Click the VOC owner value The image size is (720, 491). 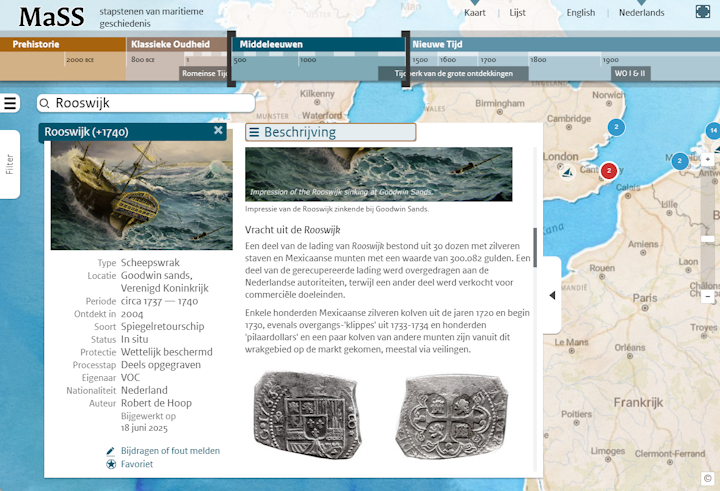coord(130,378)
